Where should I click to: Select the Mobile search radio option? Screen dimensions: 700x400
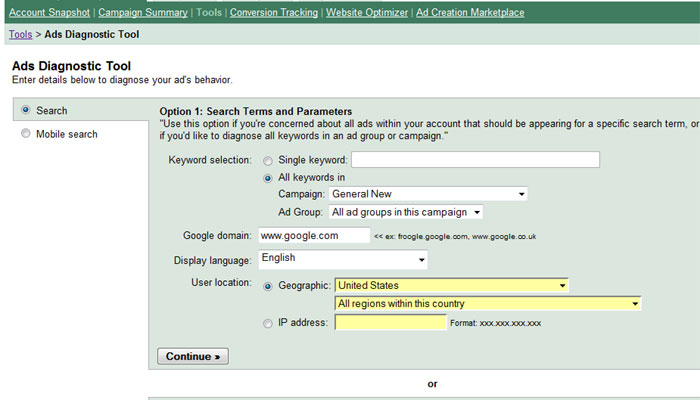(x=26, y=133)
